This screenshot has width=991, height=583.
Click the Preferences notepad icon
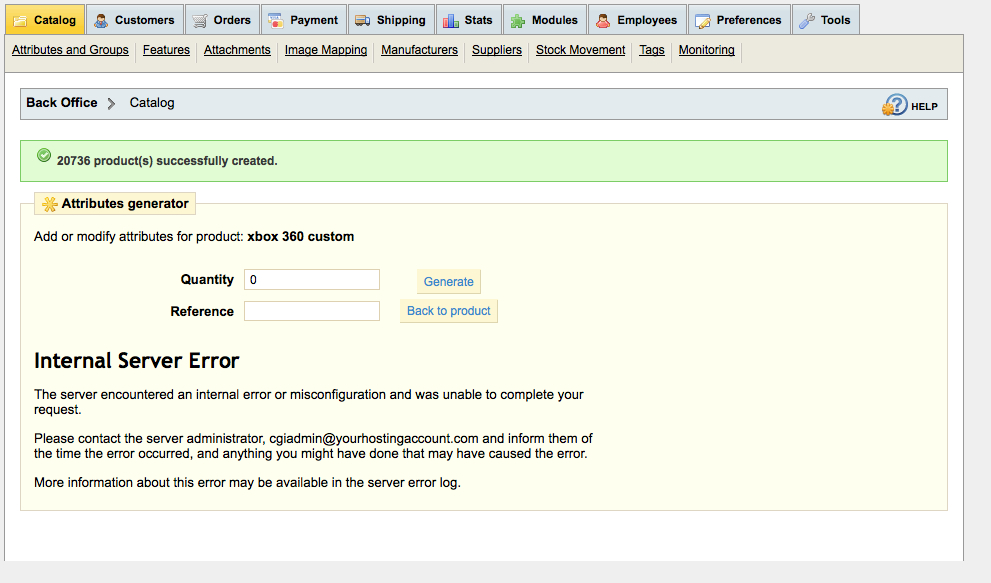(x=702, y=21)
